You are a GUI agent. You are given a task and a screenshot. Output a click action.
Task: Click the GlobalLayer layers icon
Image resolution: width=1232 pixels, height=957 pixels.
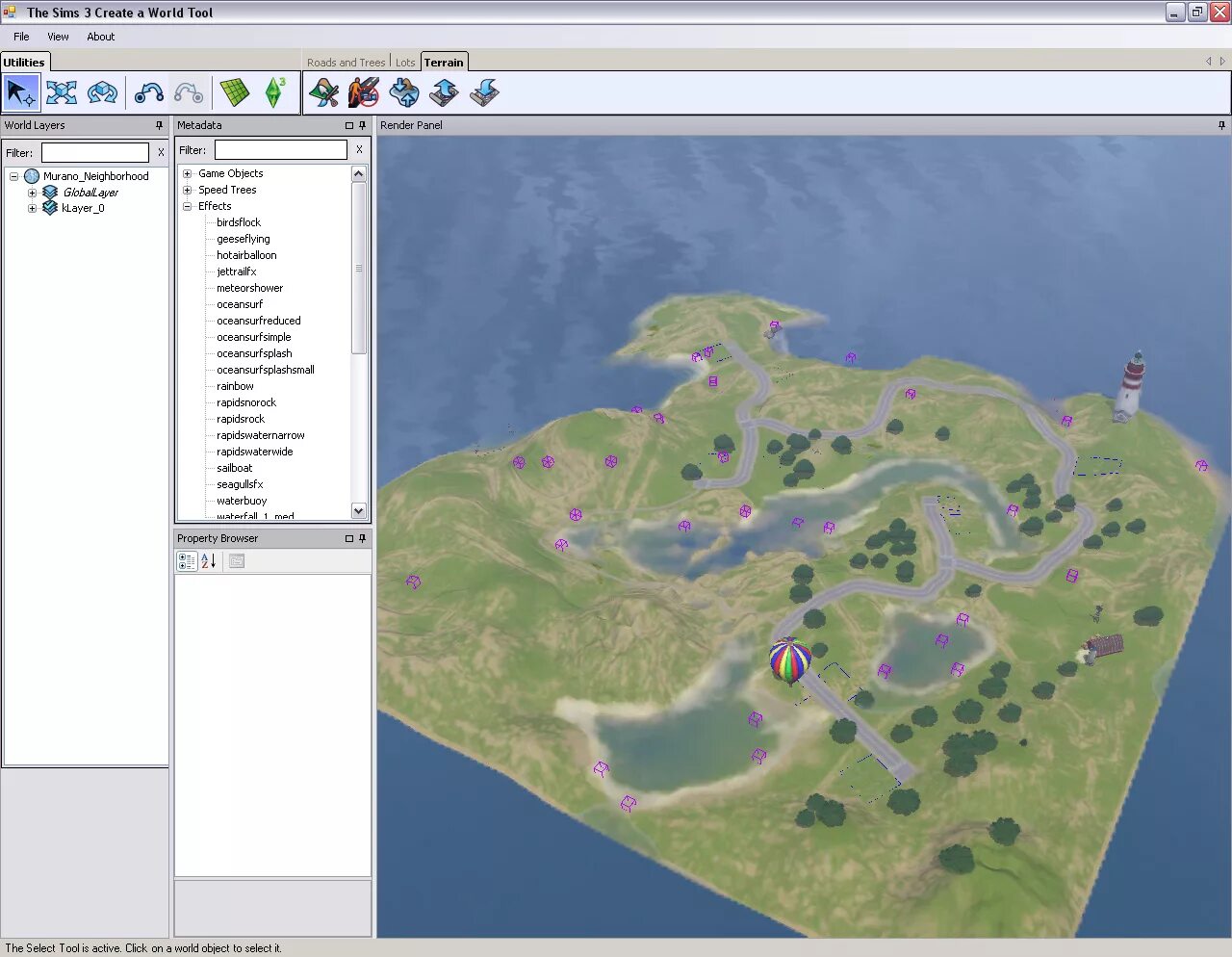[50, 193]
